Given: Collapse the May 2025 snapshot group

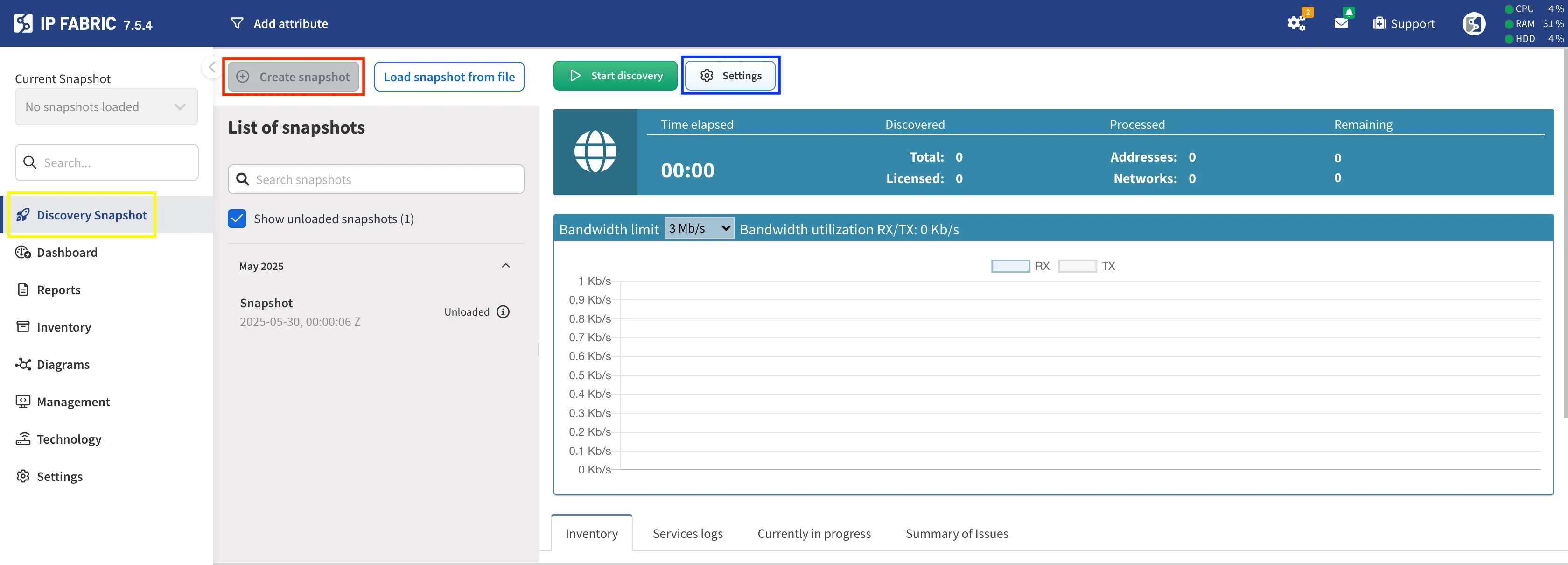Looking at the screenshot, I should [505, 265].
